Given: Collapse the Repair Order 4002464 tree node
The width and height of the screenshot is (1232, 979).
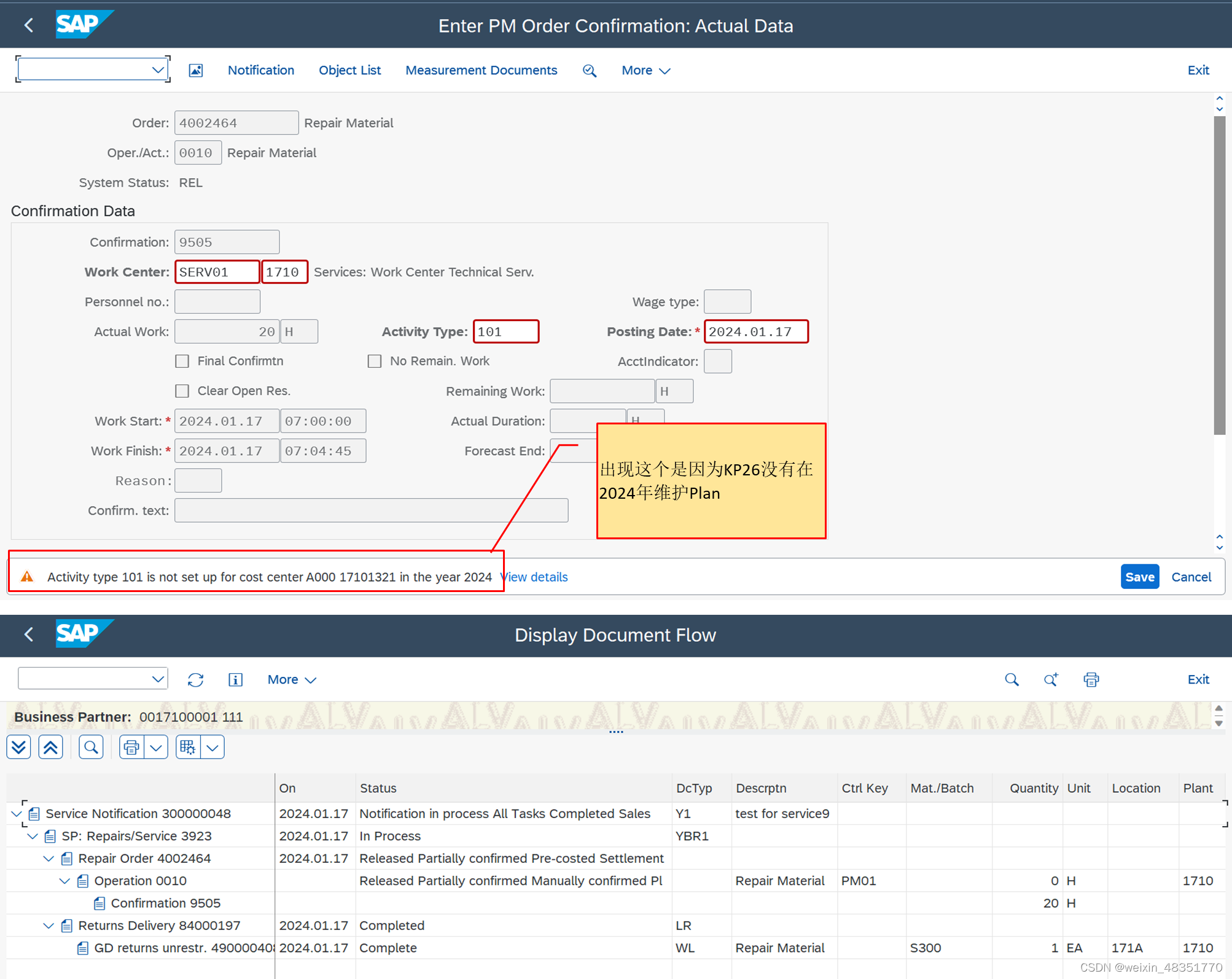Looking at the screenshot, I should pyautogui.click(x=49, y=859).
